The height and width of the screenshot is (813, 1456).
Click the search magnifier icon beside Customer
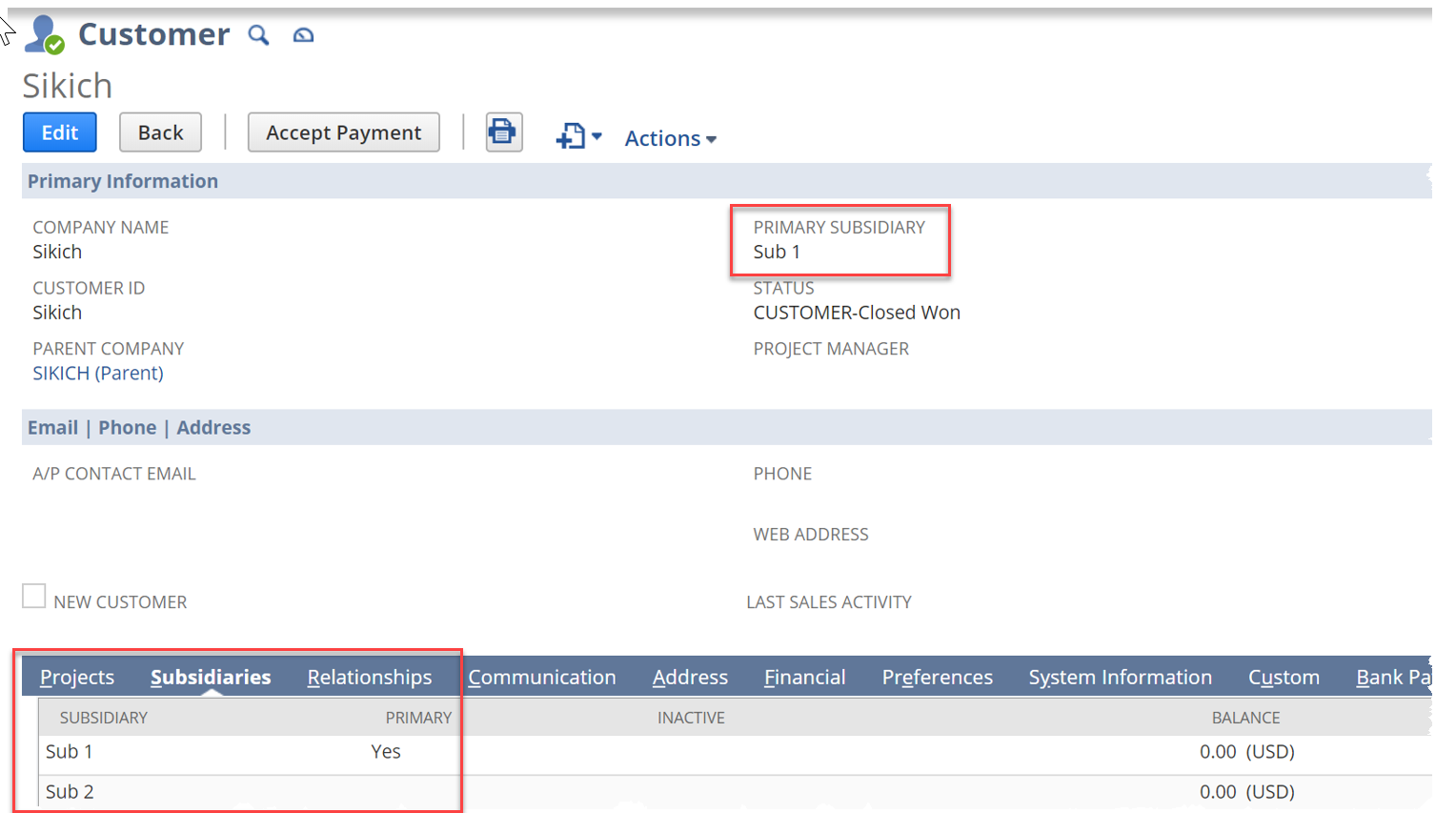coord(258,35)
